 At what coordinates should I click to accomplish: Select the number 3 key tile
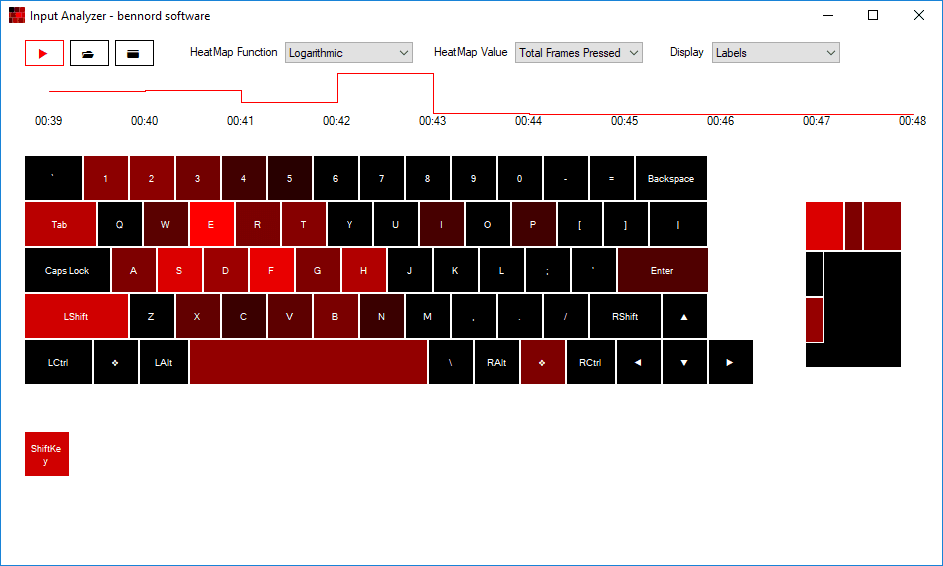point(198,178)
